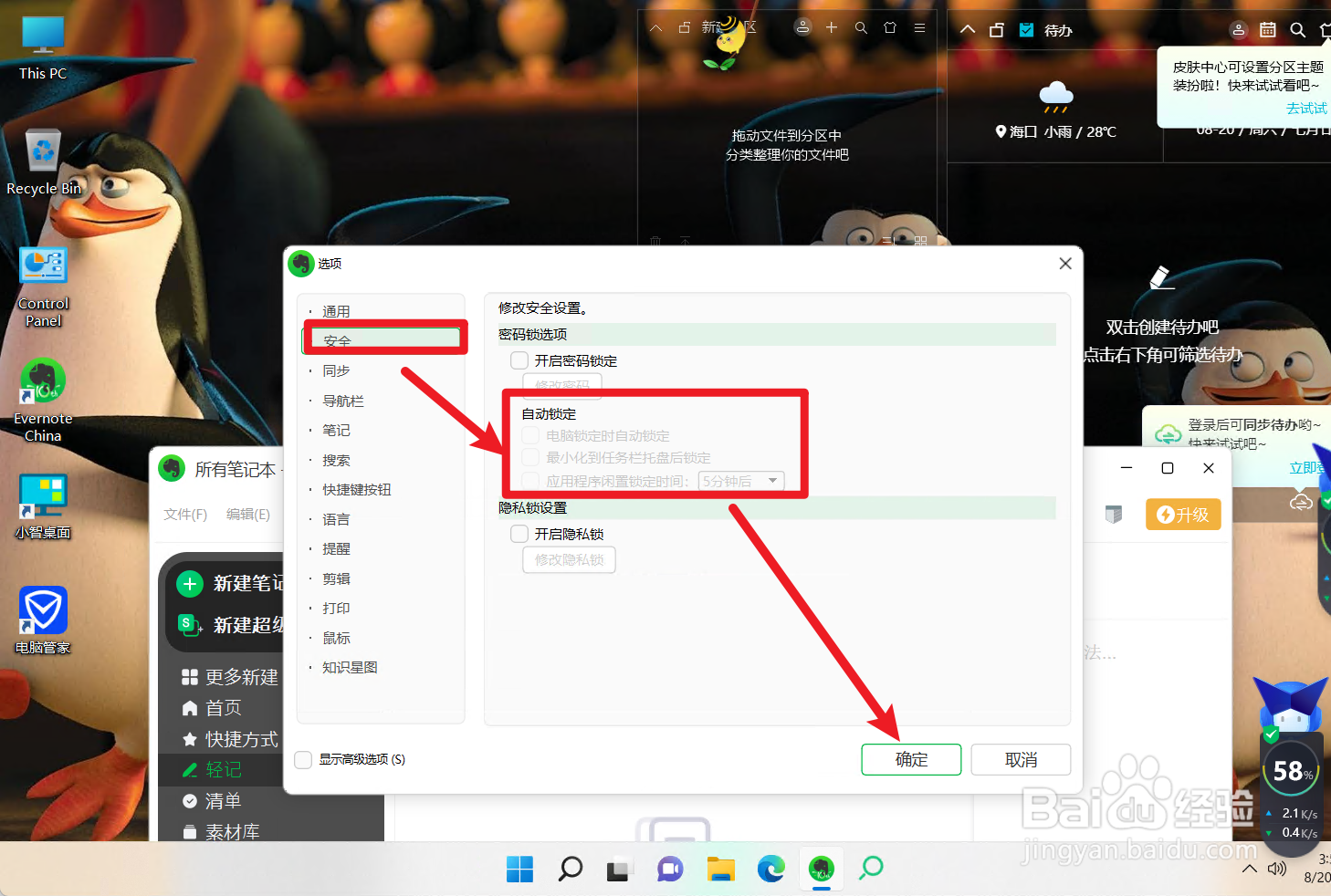Open 清单 in the Evernote sidebar
The image size is (1331, 896).
(x=212, y=801)
